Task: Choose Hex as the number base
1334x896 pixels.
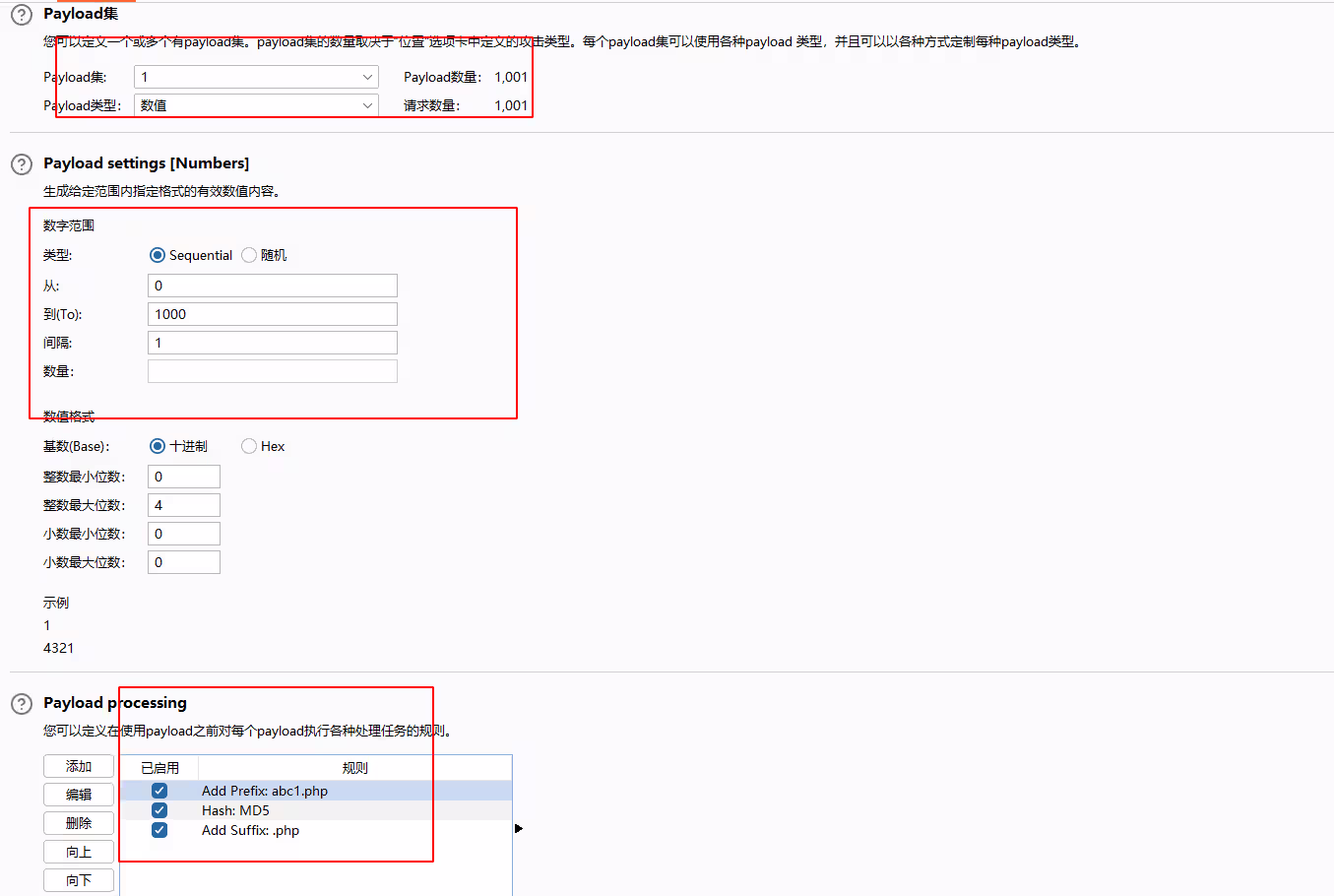Action: point(249,446)
